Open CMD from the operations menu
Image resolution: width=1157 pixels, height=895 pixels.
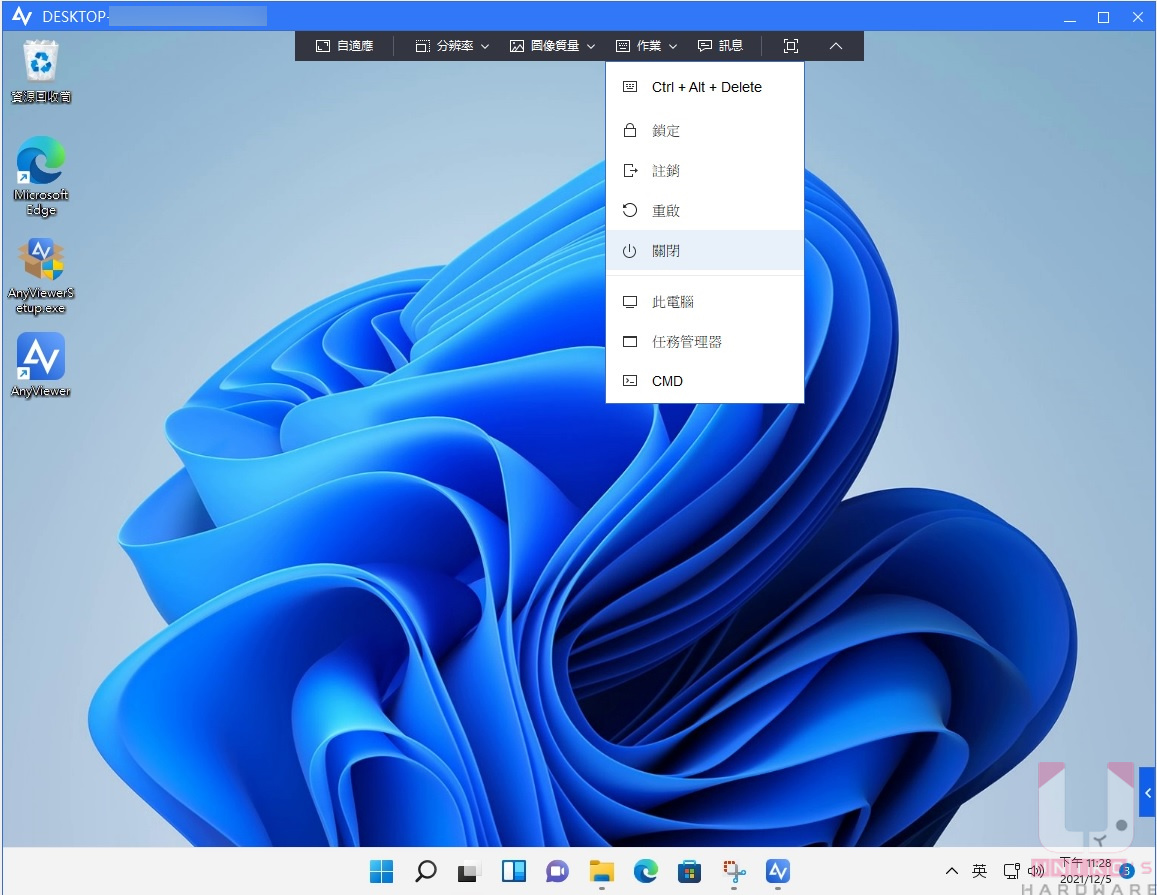tap(705, 381)
